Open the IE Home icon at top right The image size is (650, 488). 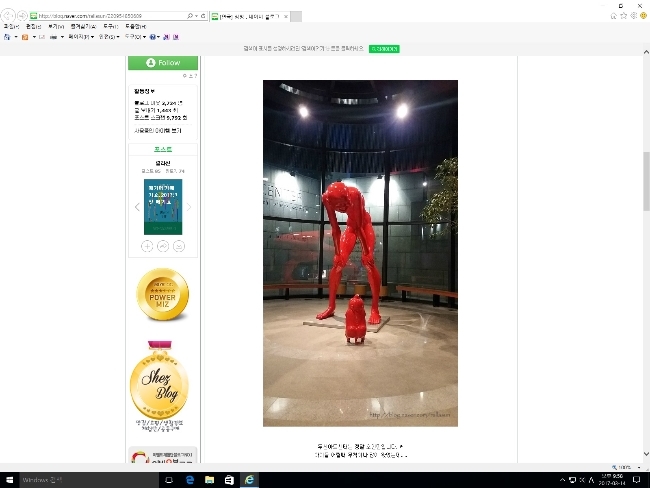pos(614,16)
